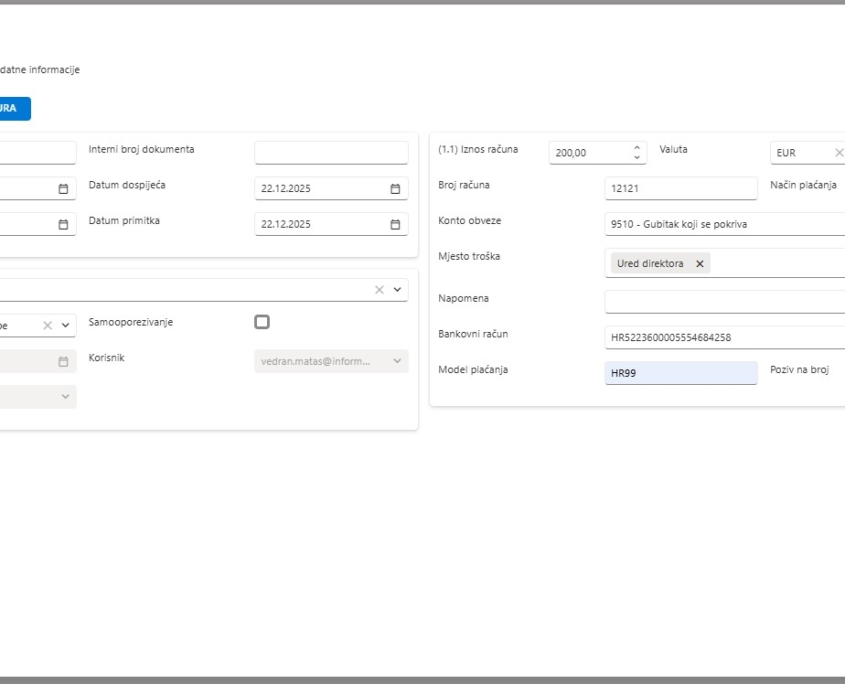Image resolution: width=845 pixels, height=684 pixels.
Task: Open calendar picker for Datum primitka
Action: click(x=395, y=225)
